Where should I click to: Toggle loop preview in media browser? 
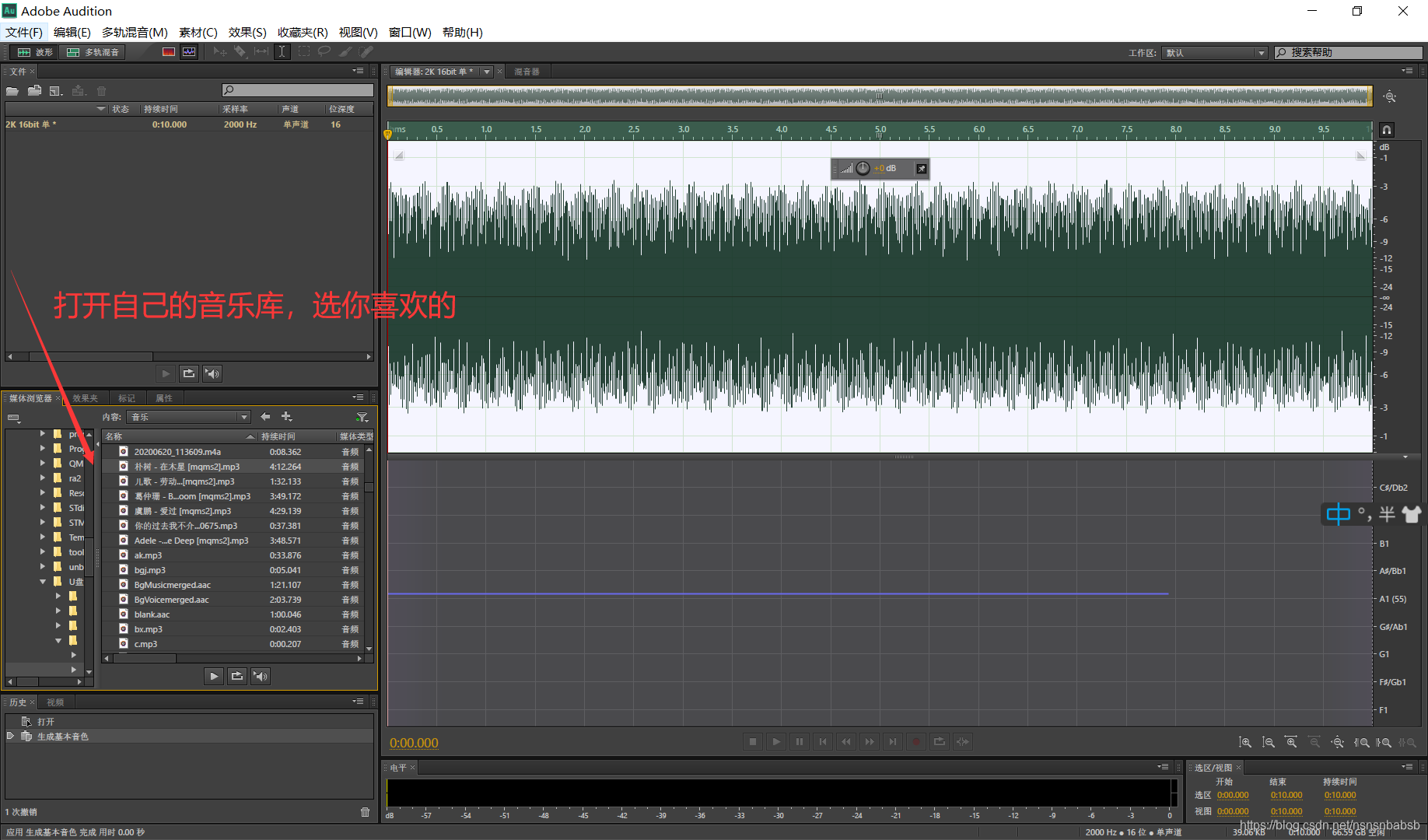tap(237, 676)
